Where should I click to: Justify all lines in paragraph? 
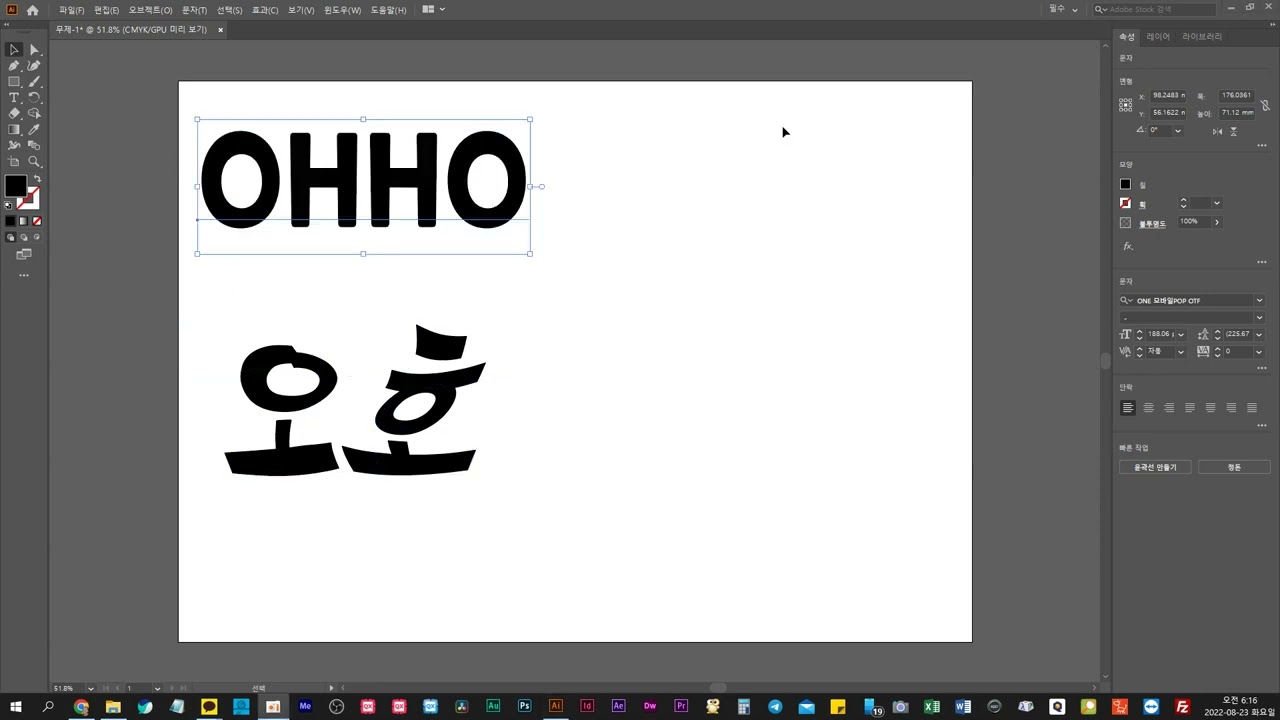click(x=1252, y=408)
